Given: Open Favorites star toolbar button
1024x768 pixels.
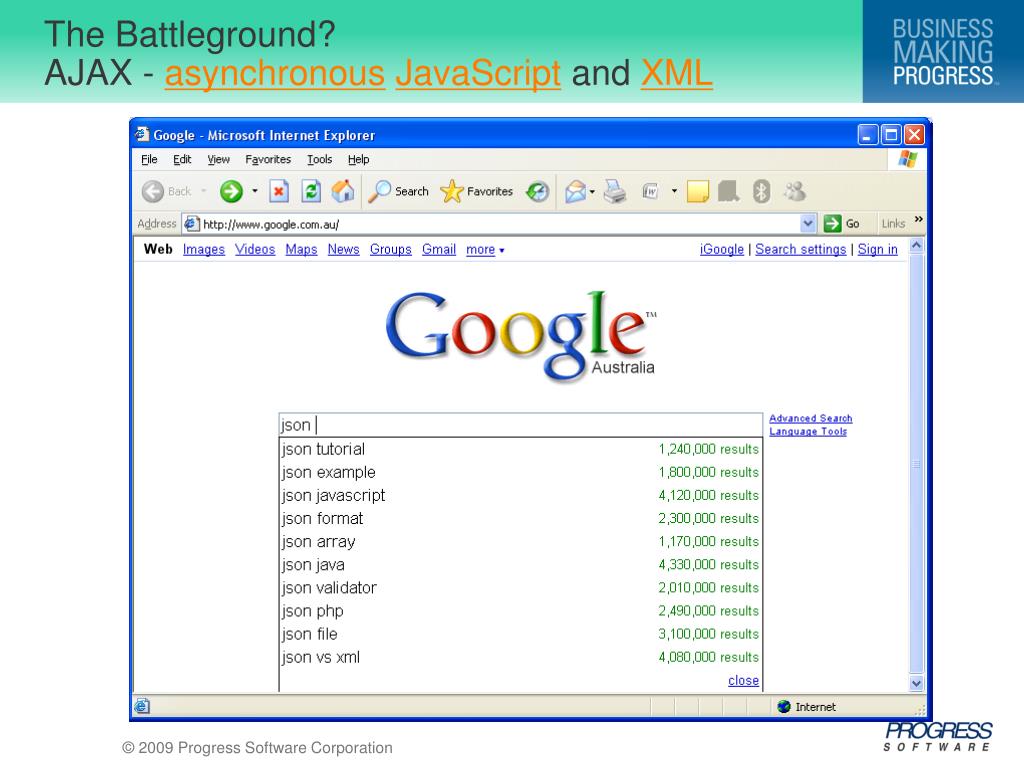Looking at the screenshot, I should pyautogui.click(x=476, y=191).
